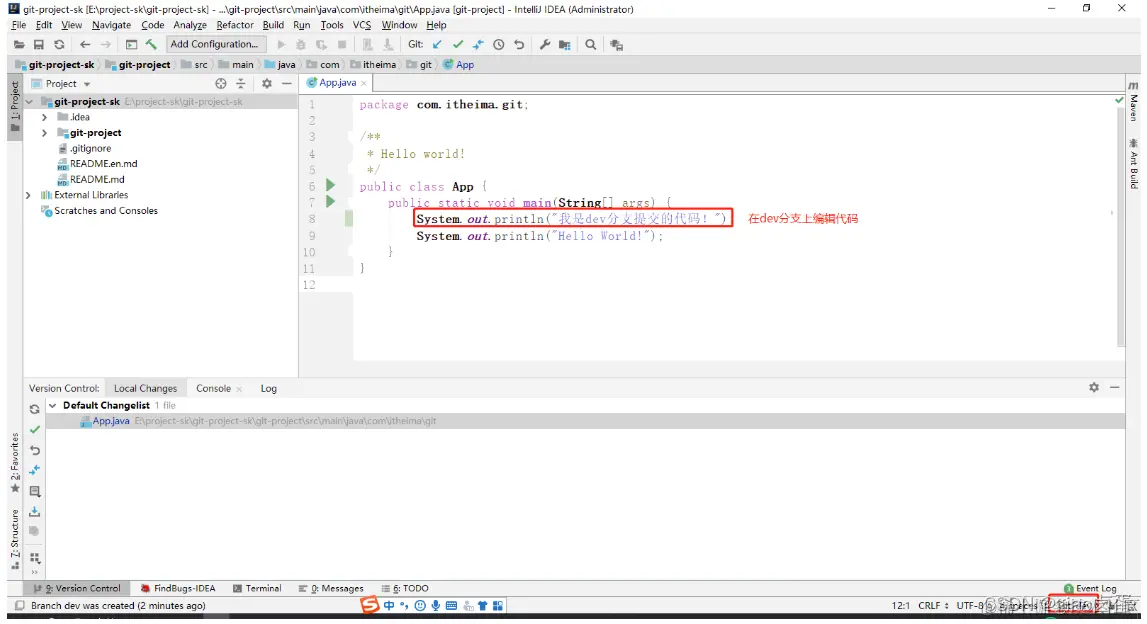Open the CRLF line separator selector
Screen dimensions: 1147x624
[x=933, y=606]
